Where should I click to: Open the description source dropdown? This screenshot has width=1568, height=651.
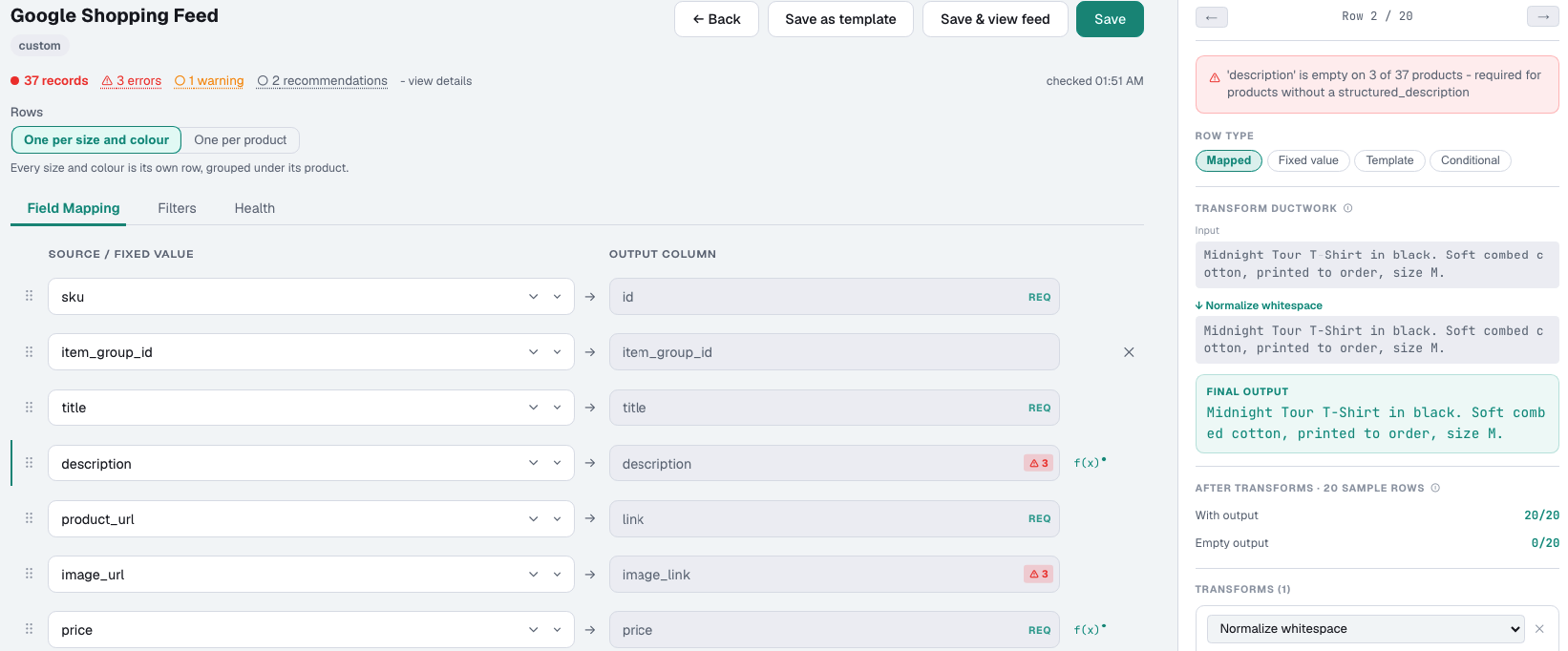point(311,463)
